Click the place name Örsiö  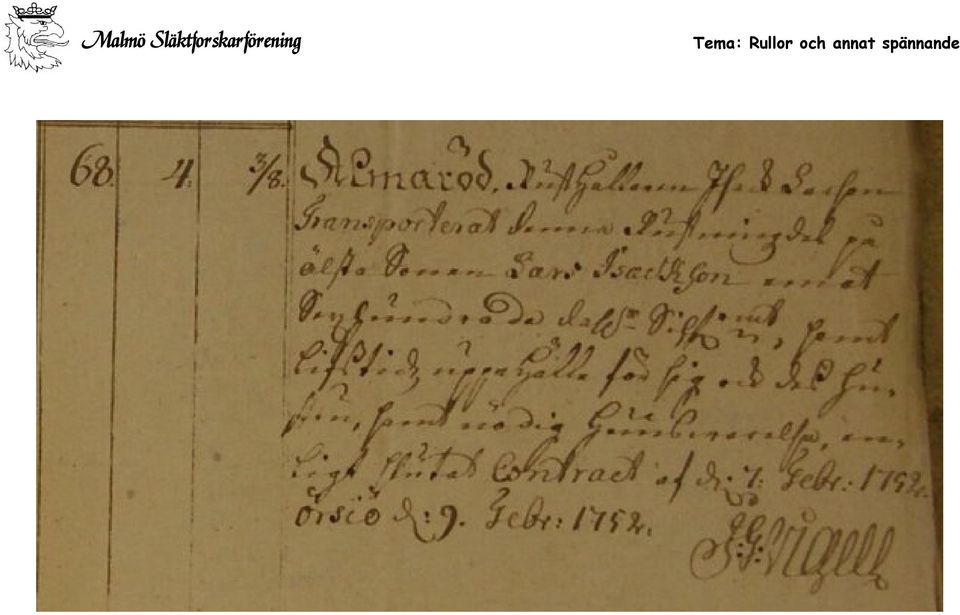click(339, 513)
